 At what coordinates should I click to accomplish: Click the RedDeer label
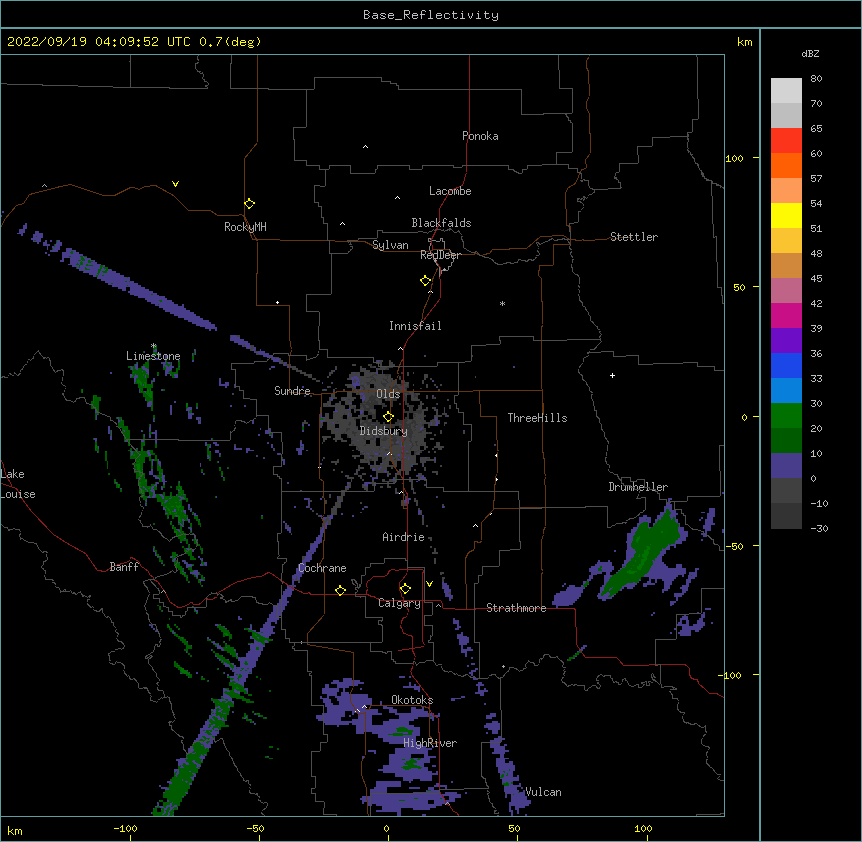440,255
